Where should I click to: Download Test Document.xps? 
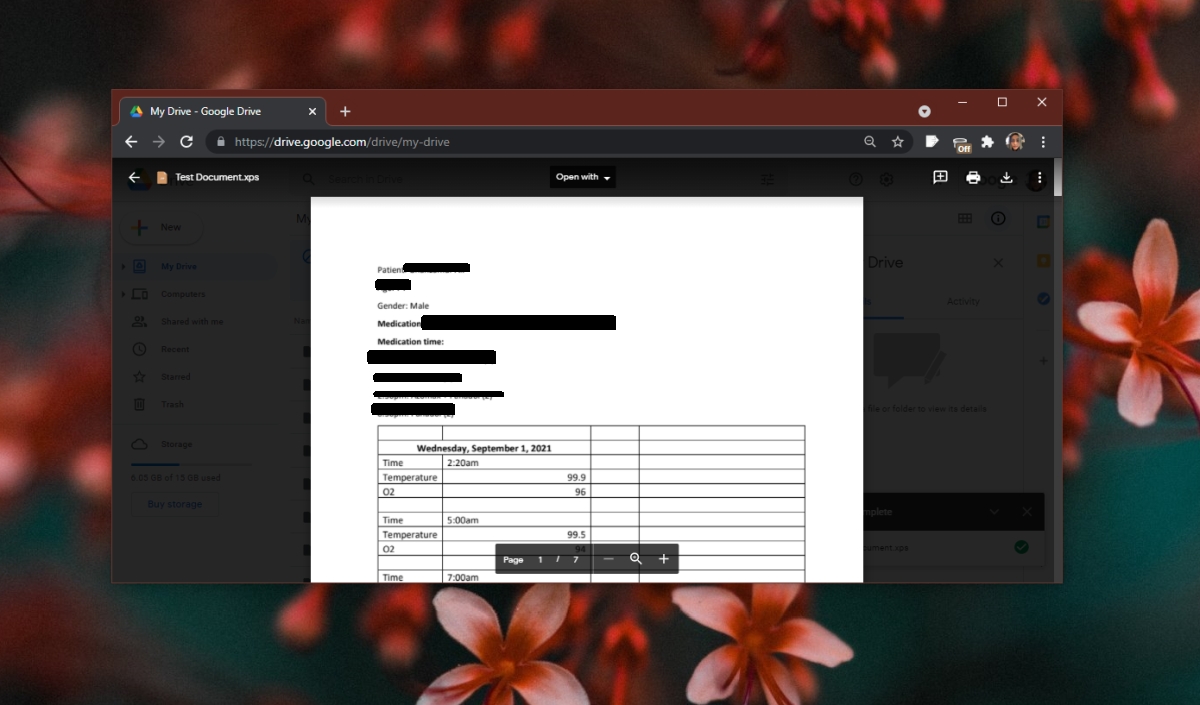tap(1006, 177)
